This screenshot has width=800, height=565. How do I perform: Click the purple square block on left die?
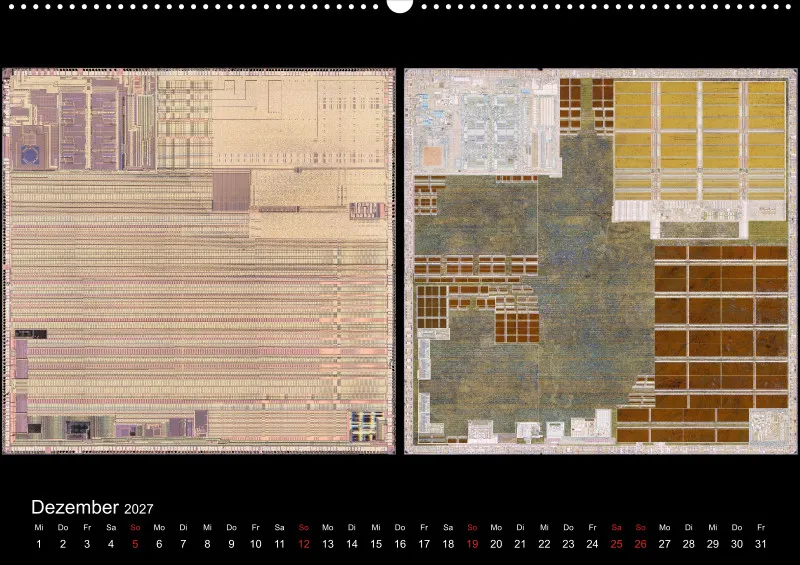[231, 191]
